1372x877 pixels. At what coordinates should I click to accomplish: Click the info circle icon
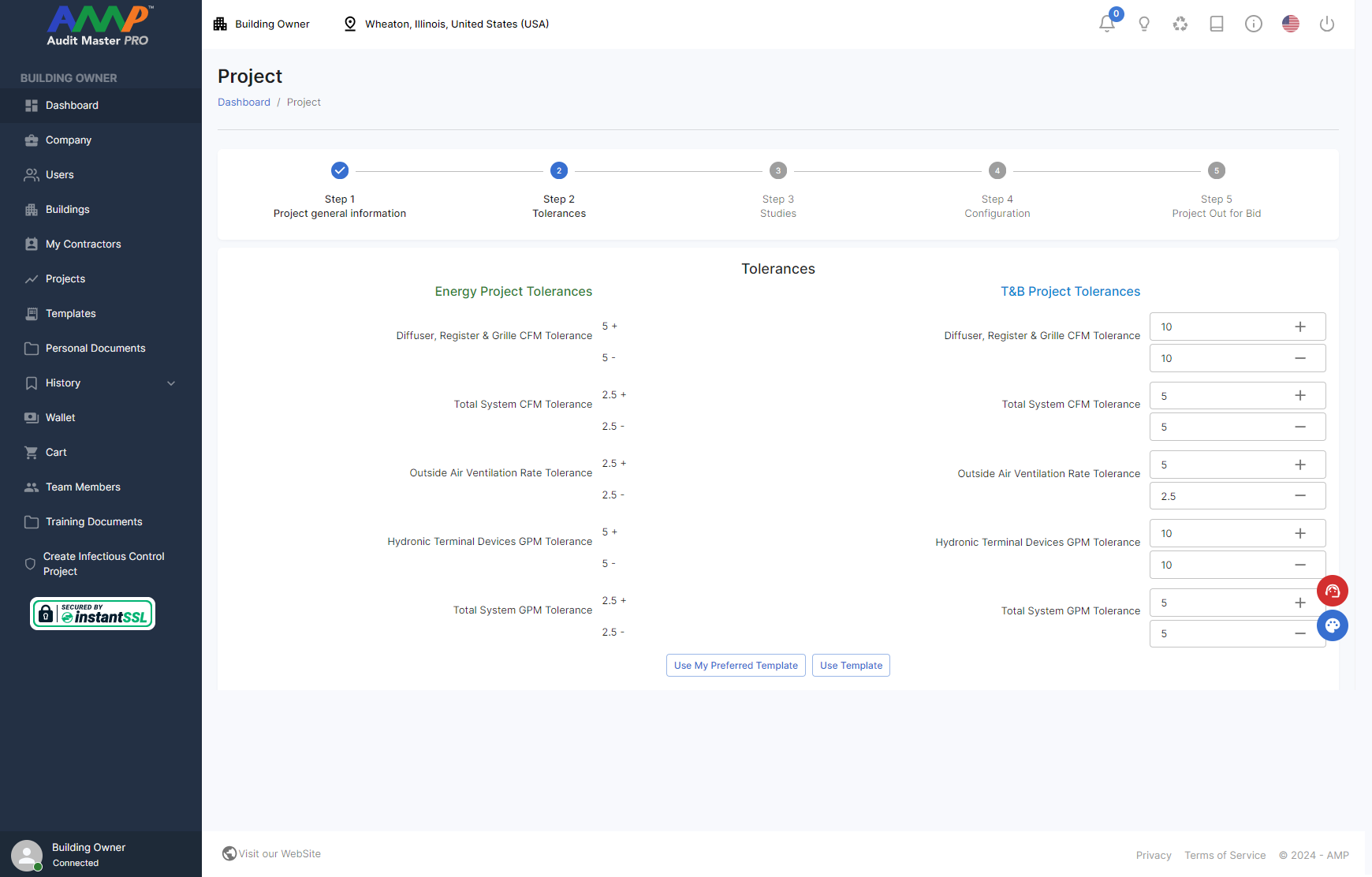(1253, 24)
